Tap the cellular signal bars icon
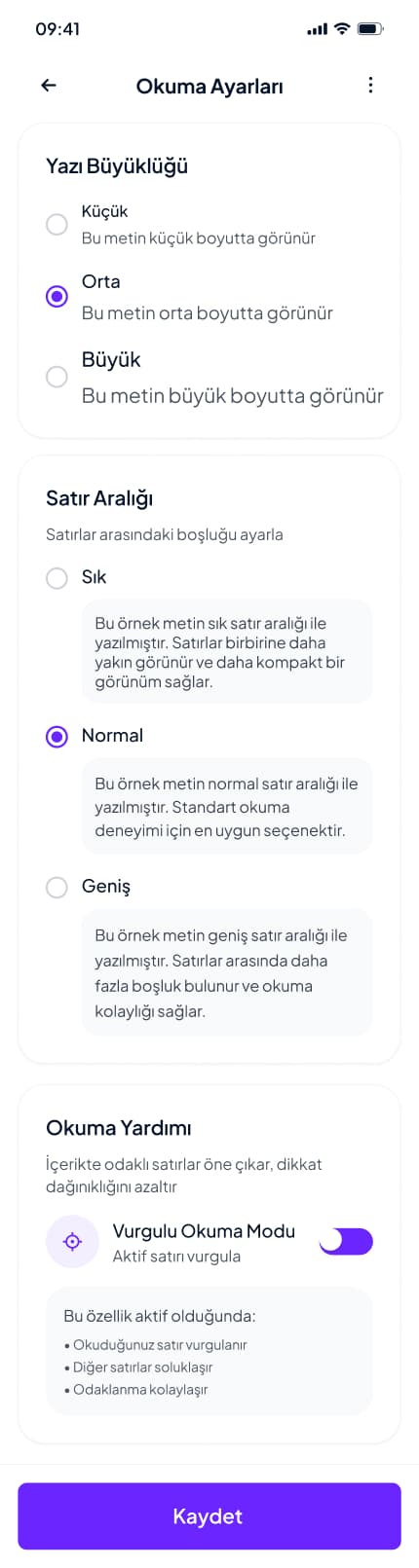Screen dimensions: 419x1568 (x=317, y=29)
